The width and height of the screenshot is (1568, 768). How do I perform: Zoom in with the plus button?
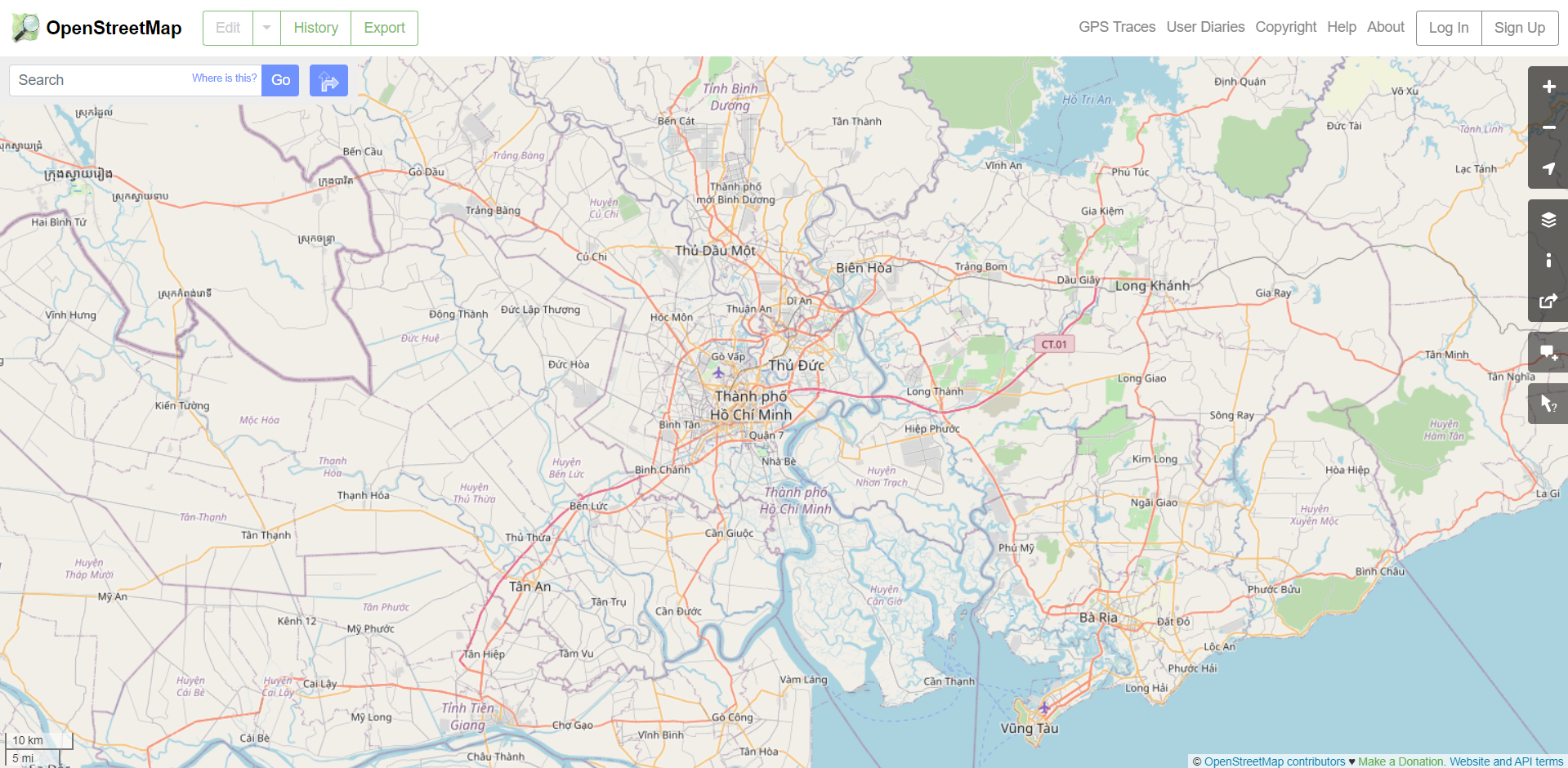point(1548,87)
